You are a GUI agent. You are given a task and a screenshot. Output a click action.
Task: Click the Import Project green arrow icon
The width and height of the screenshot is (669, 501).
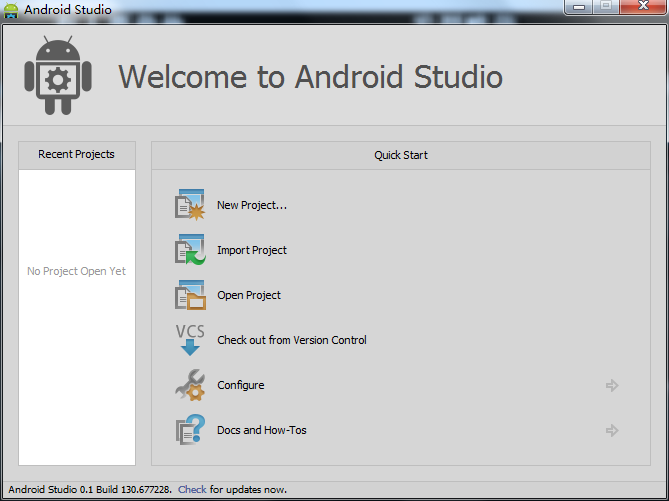click(x=190, y=250)
